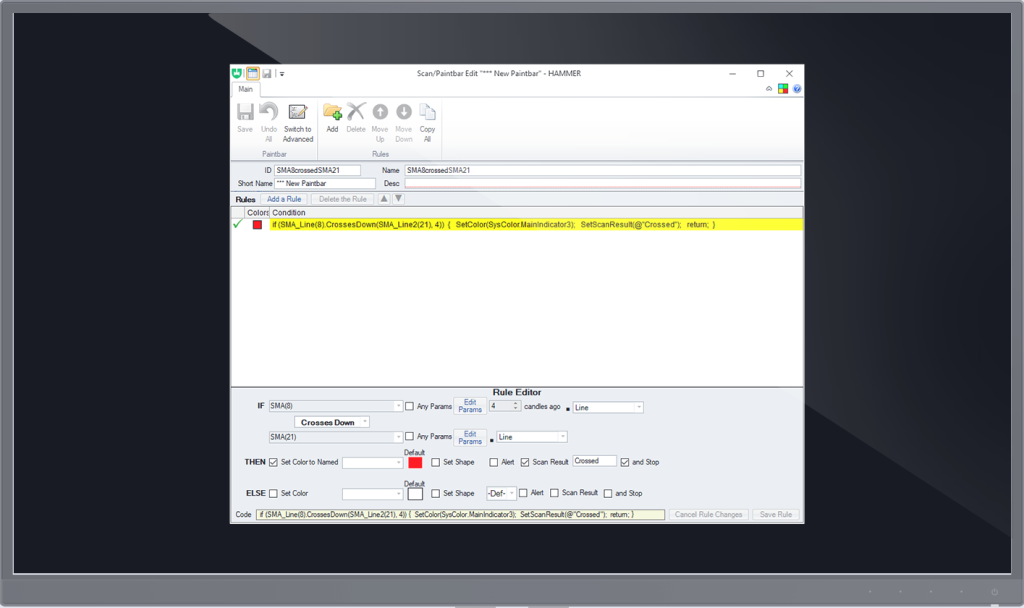This screenshot has height=608, width=1024.
Task: Open the Line dropdown beside SMA(21) row
Action: (562, 437)
